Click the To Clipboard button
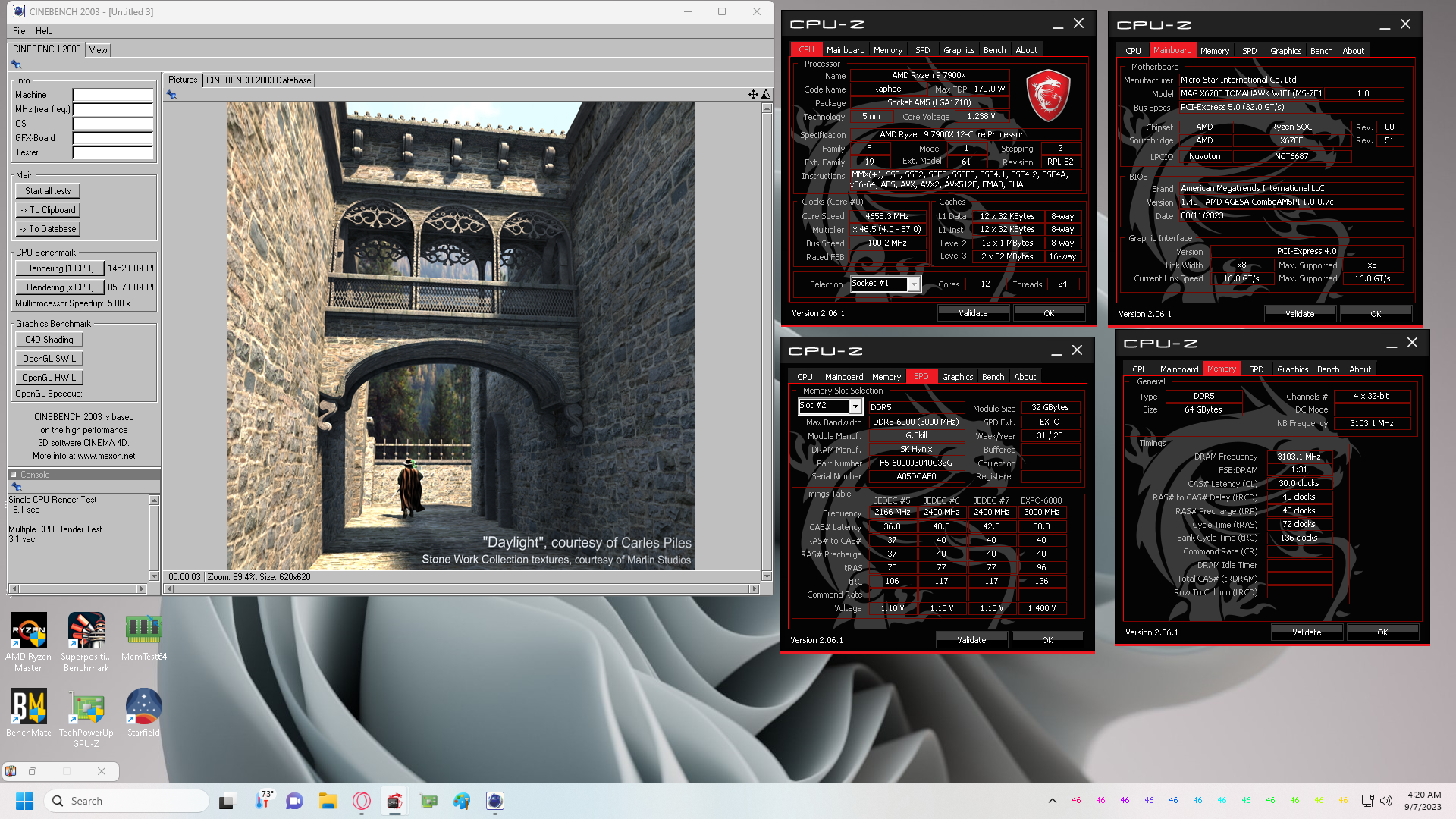 (x=48, y=210)
